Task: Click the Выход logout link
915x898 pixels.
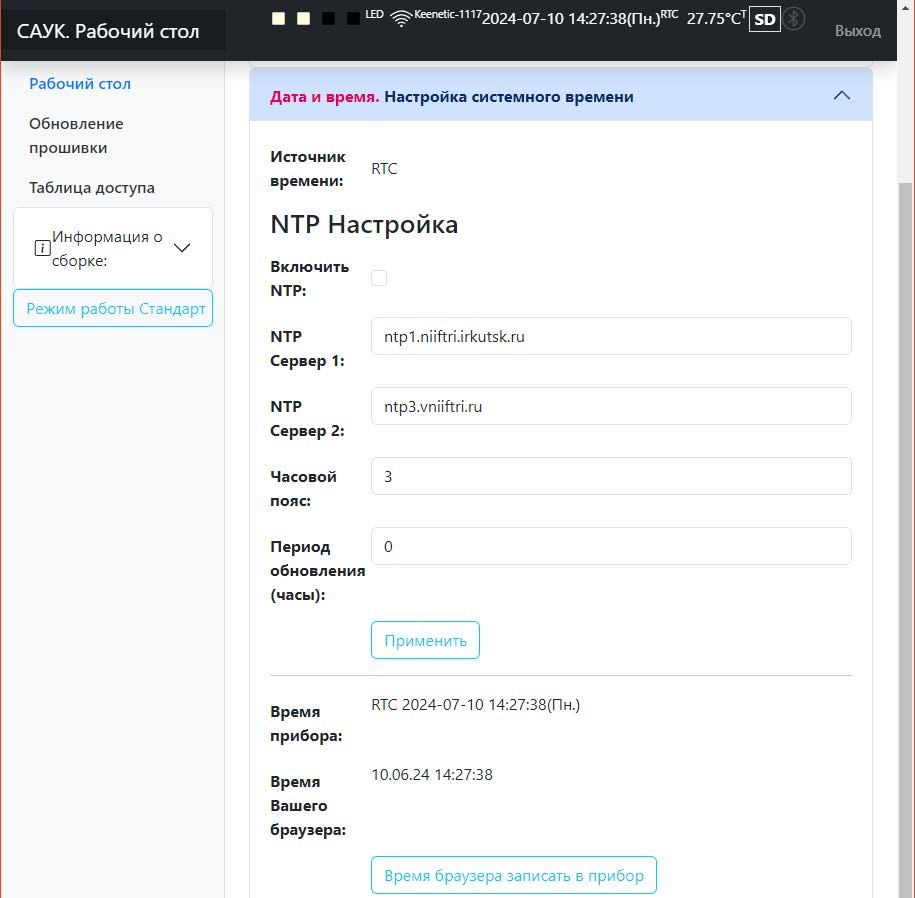Action: (x=857, y=31)
